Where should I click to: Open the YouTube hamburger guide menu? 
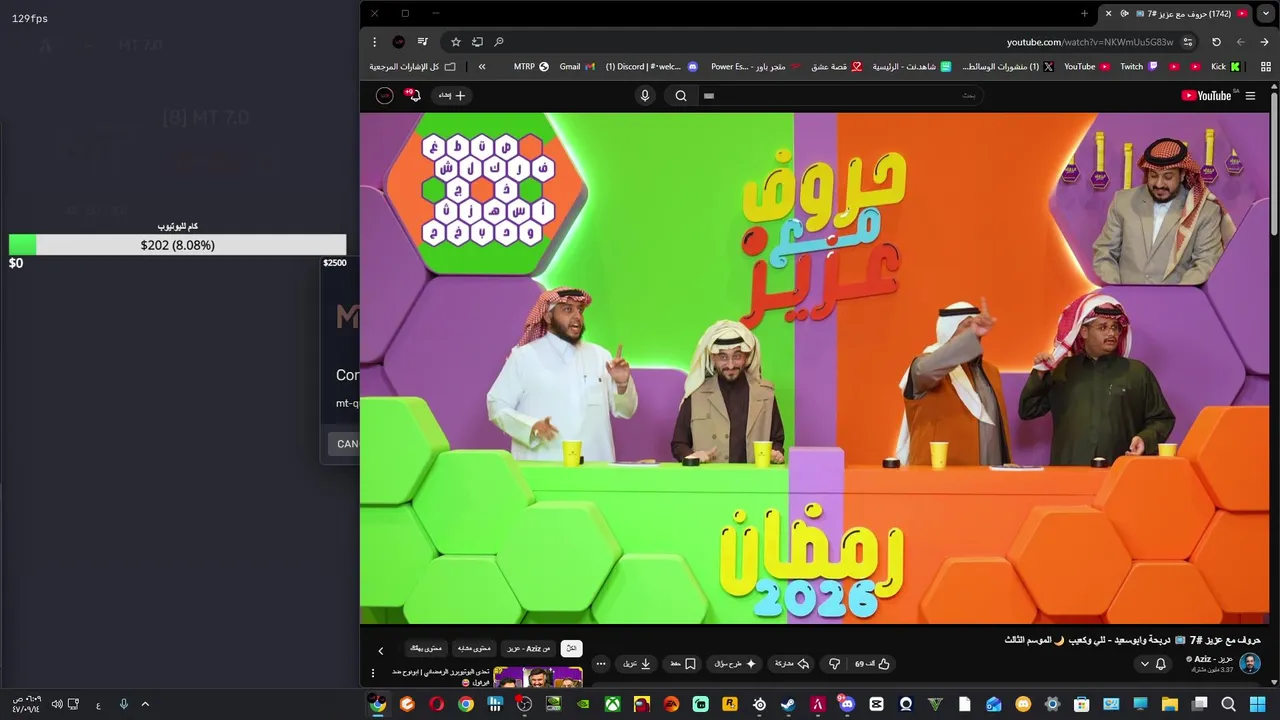pyautogui.click(x=1250, y=96)
